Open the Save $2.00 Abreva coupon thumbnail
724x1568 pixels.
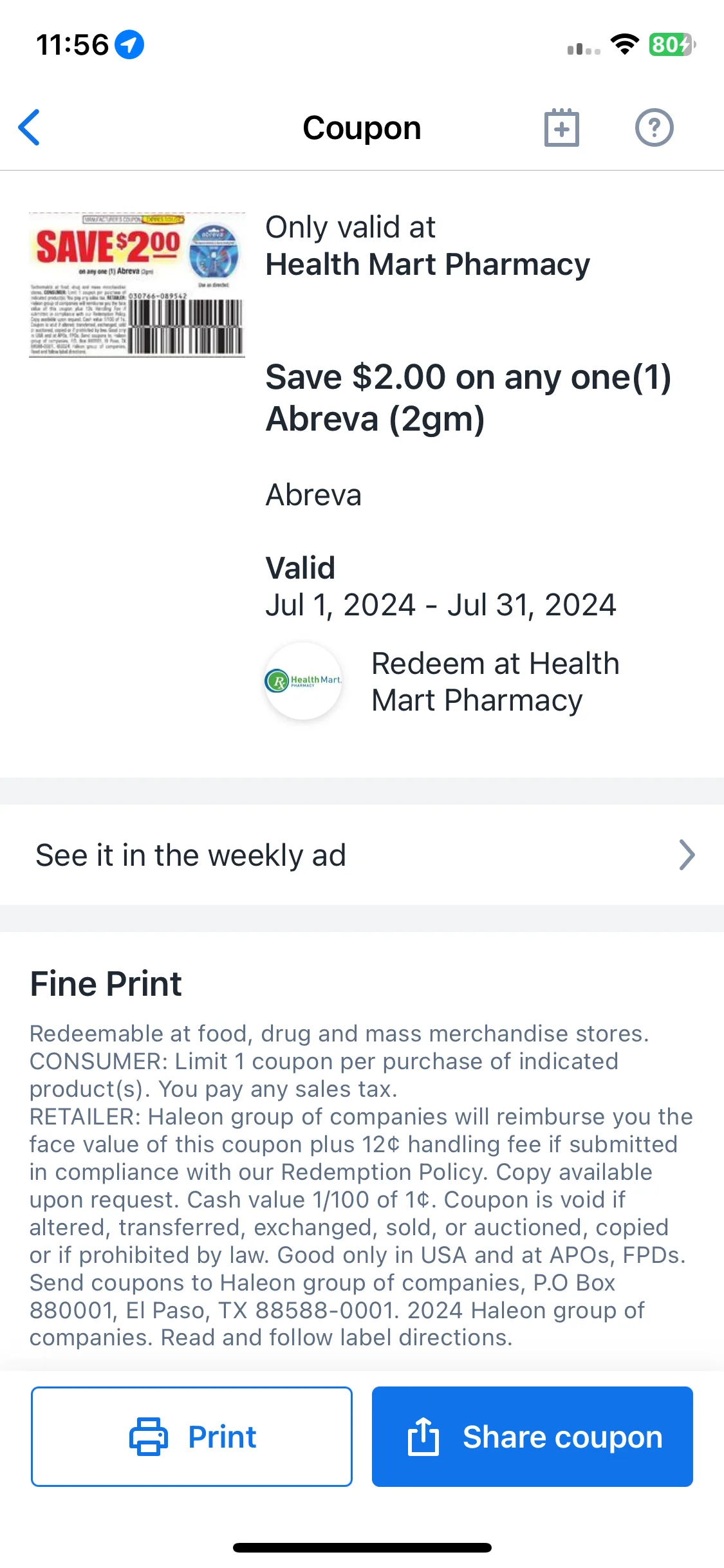[137, 285]
